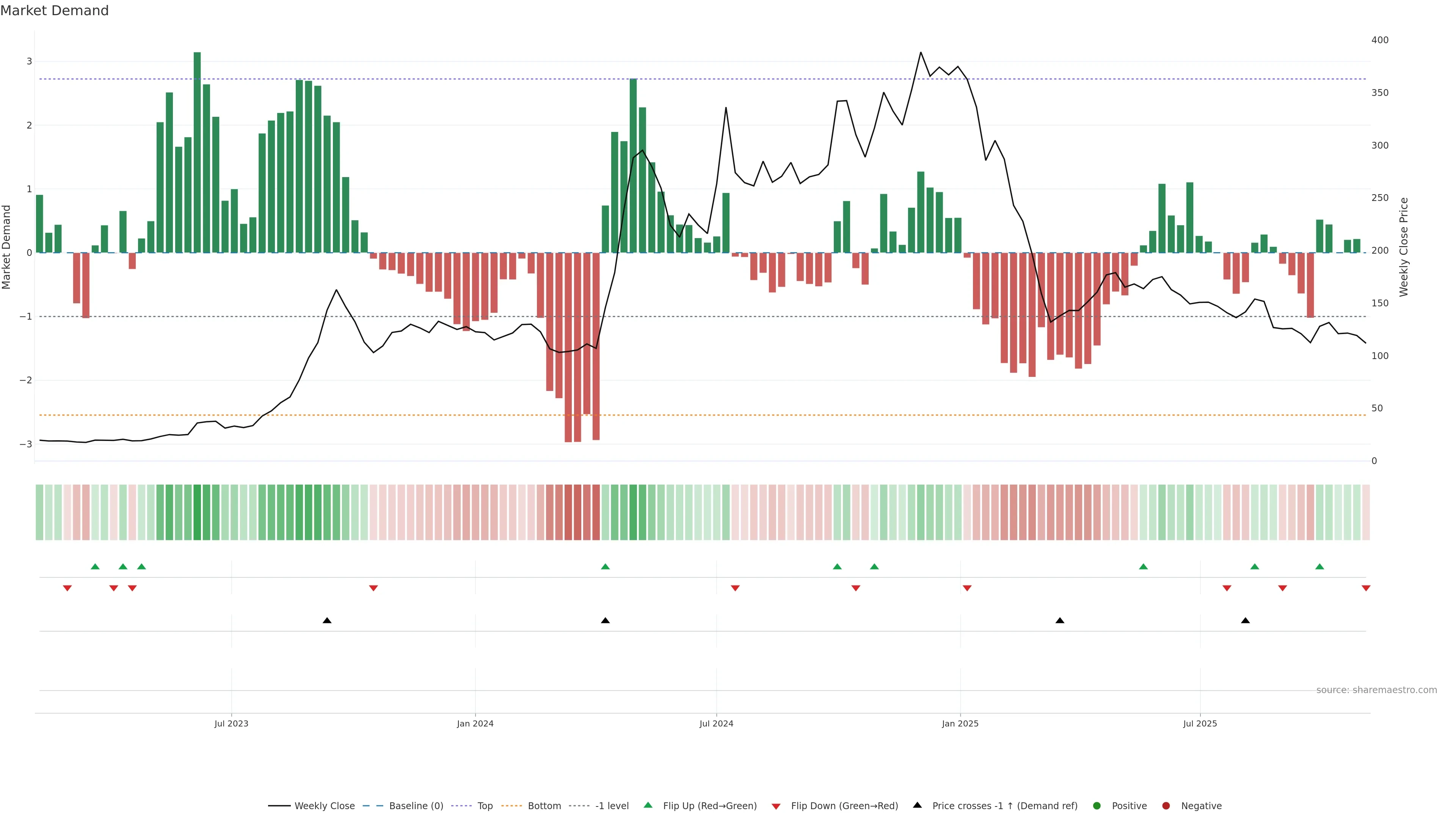Click the Market Demand chart title

[x=54, y=11]
